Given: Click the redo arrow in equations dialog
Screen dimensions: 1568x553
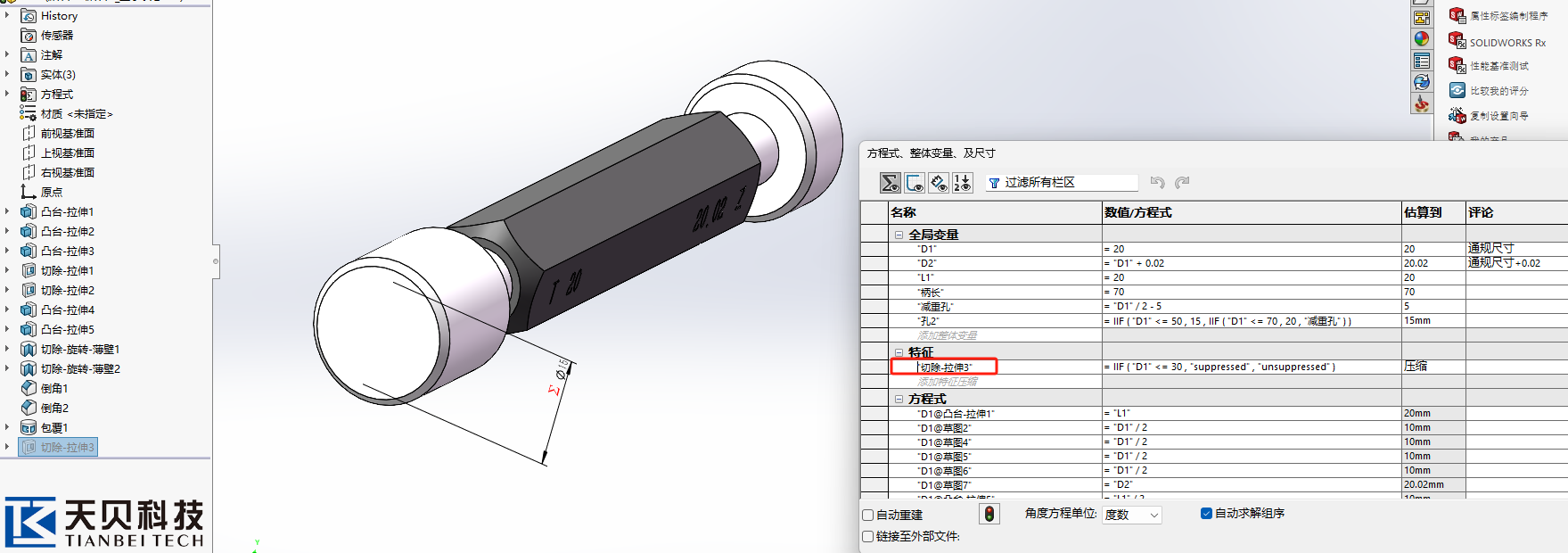Looking at the screenshot, I should [x=1182, y=182].
